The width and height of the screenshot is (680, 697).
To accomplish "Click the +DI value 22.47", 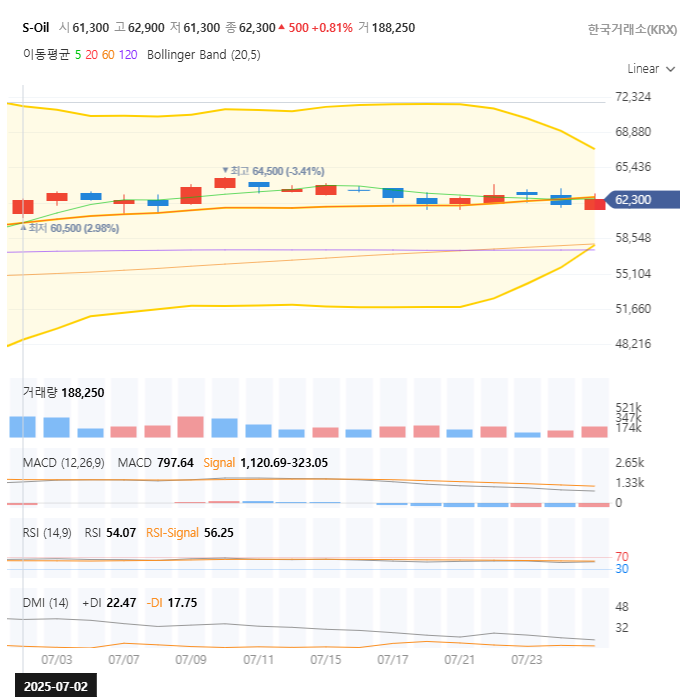I will [121, 603].
